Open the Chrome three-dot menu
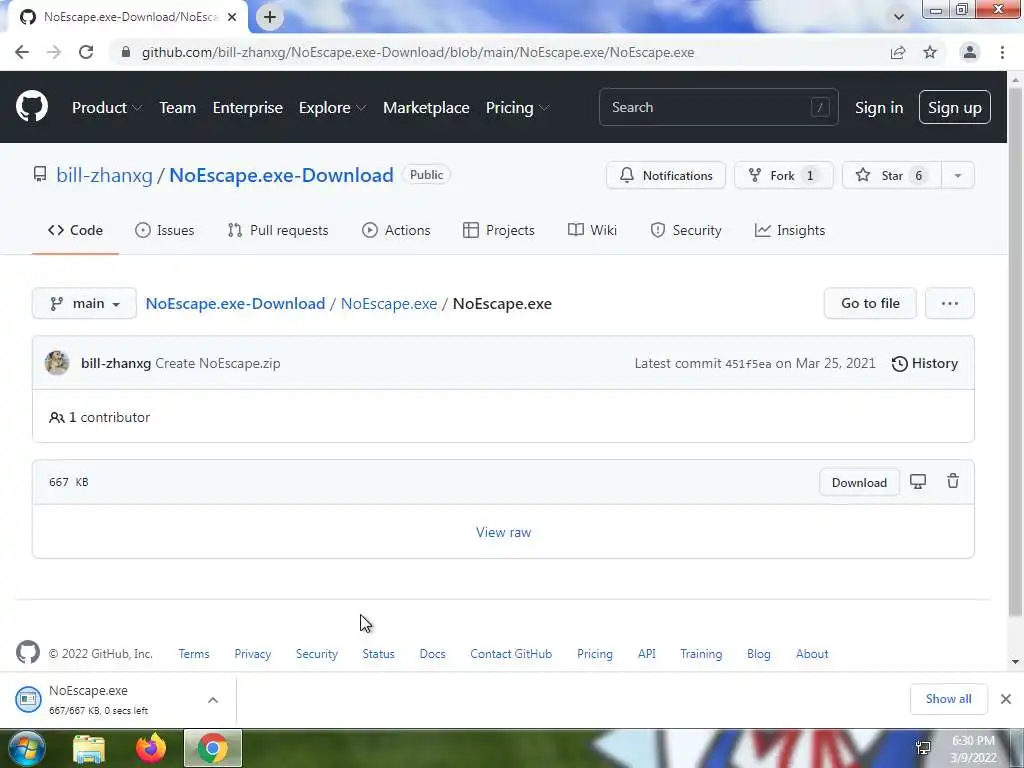This screenshot has height=768, width=1024. [1002, 52]
